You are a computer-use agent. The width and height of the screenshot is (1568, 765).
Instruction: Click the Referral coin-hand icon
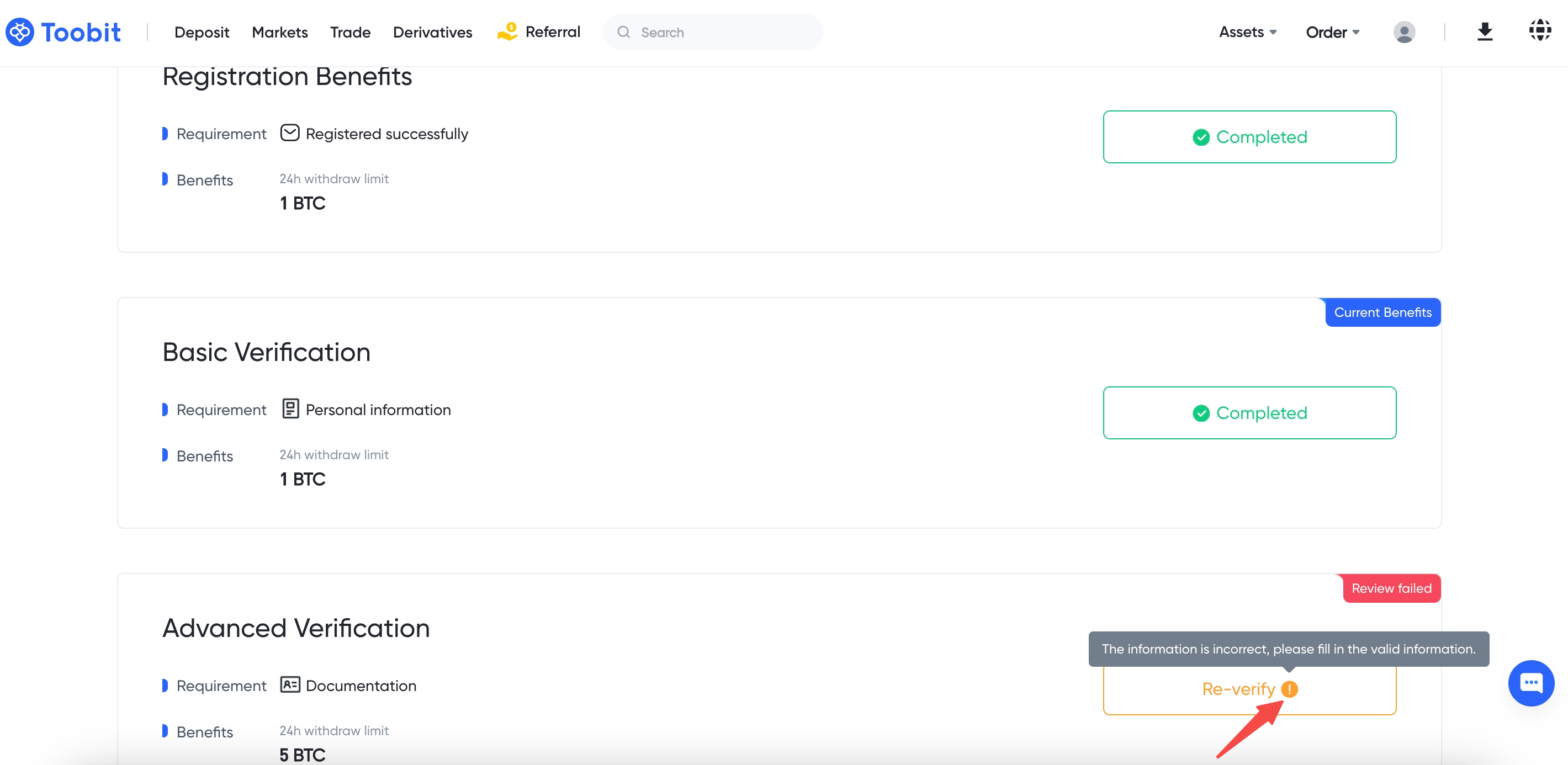click(x=507, y=31)
